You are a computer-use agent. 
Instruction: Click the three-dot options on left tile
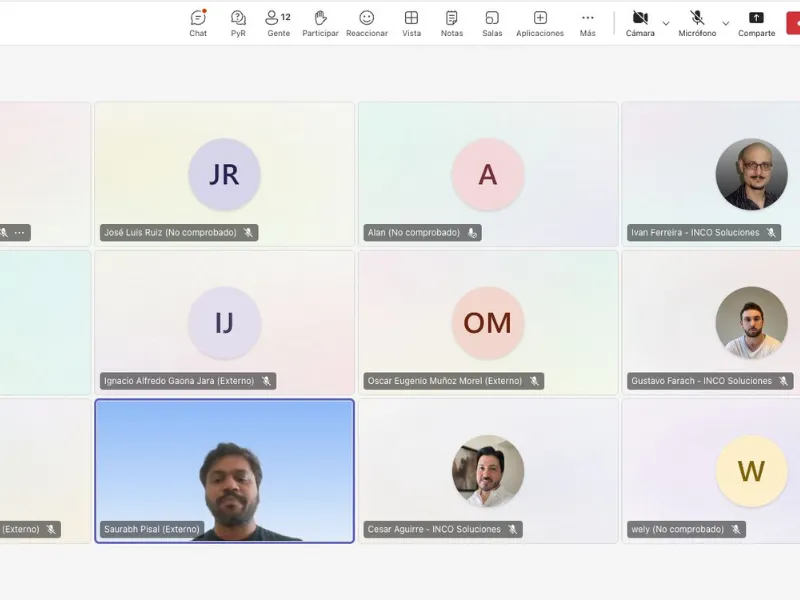pyautogui.click(x=19, y=233)
